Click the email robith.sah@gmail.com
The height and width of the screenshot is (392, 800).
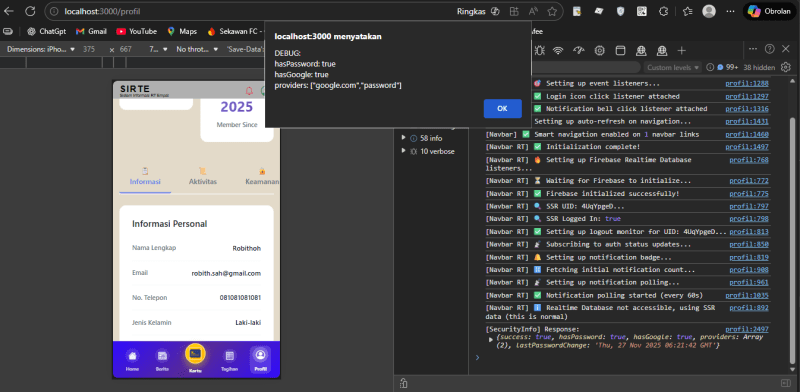click(x=226, y=274)
